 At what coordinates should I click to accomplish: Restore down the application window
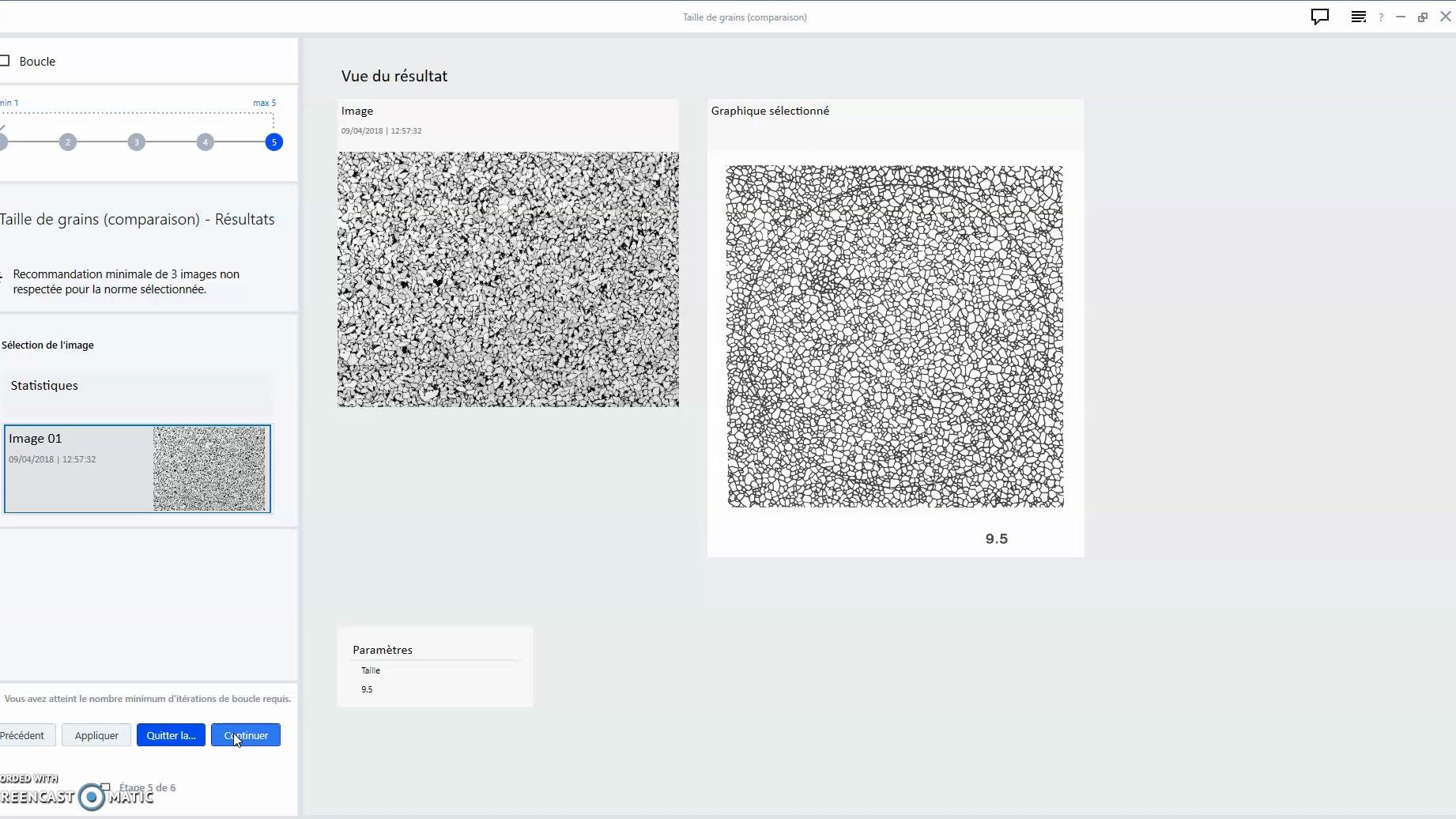(1423, 17)
